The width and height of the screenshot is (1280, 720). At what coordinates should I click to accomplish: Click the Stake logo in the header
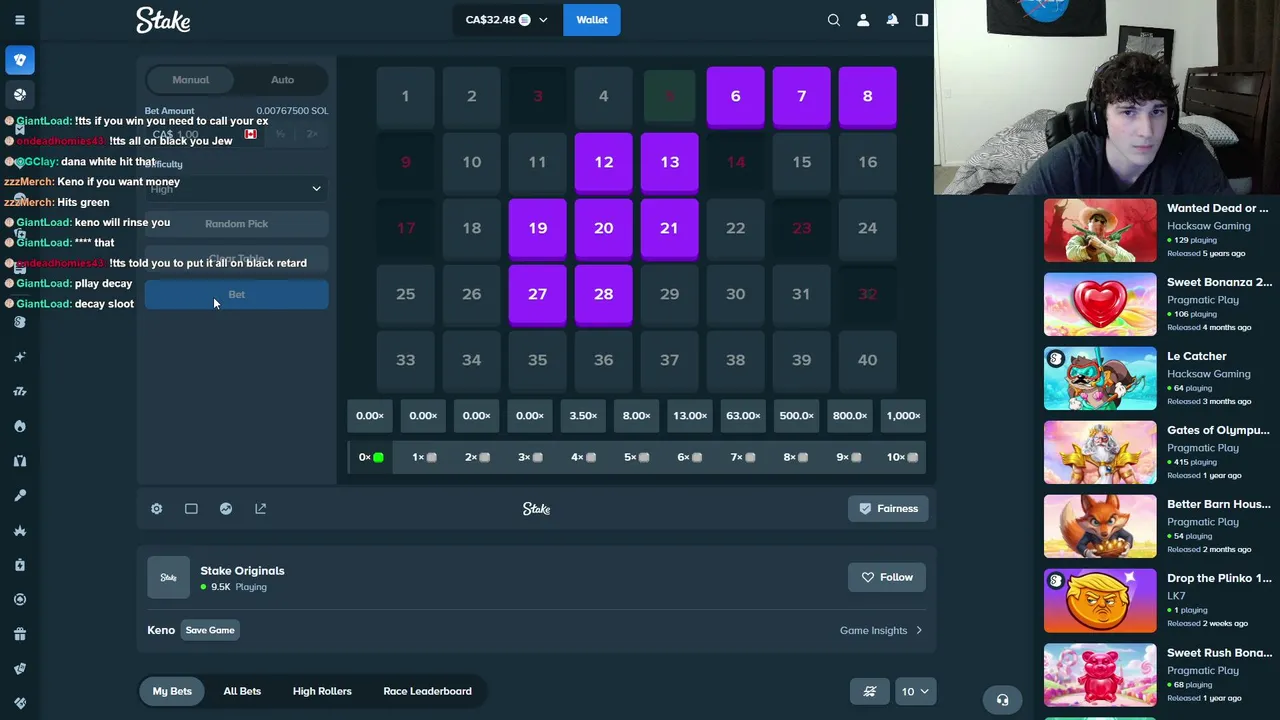pyautogui.click(x=163, y=20)
